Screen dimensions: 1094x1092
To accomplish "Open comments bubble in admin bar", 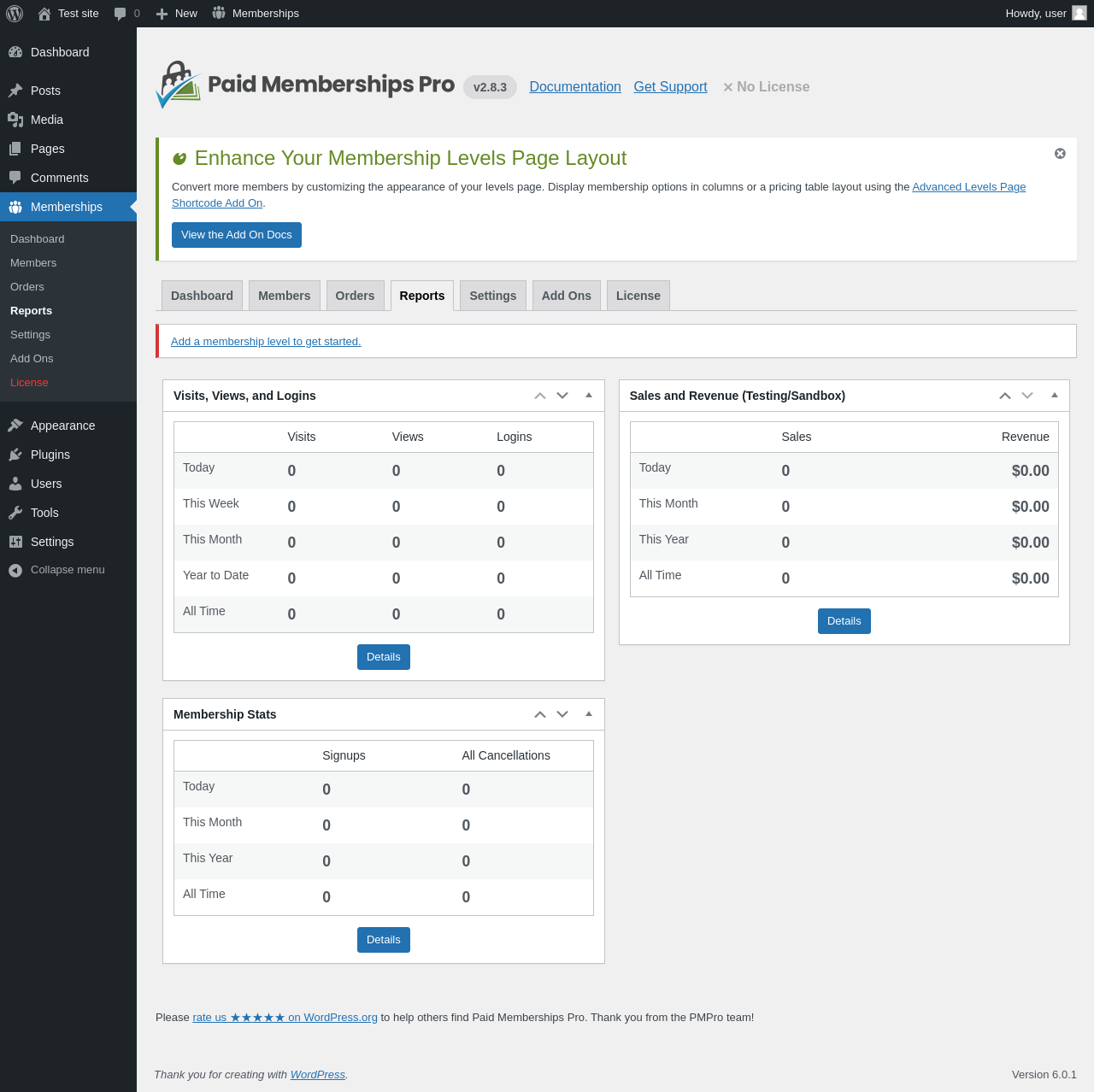I will point(121,14).
